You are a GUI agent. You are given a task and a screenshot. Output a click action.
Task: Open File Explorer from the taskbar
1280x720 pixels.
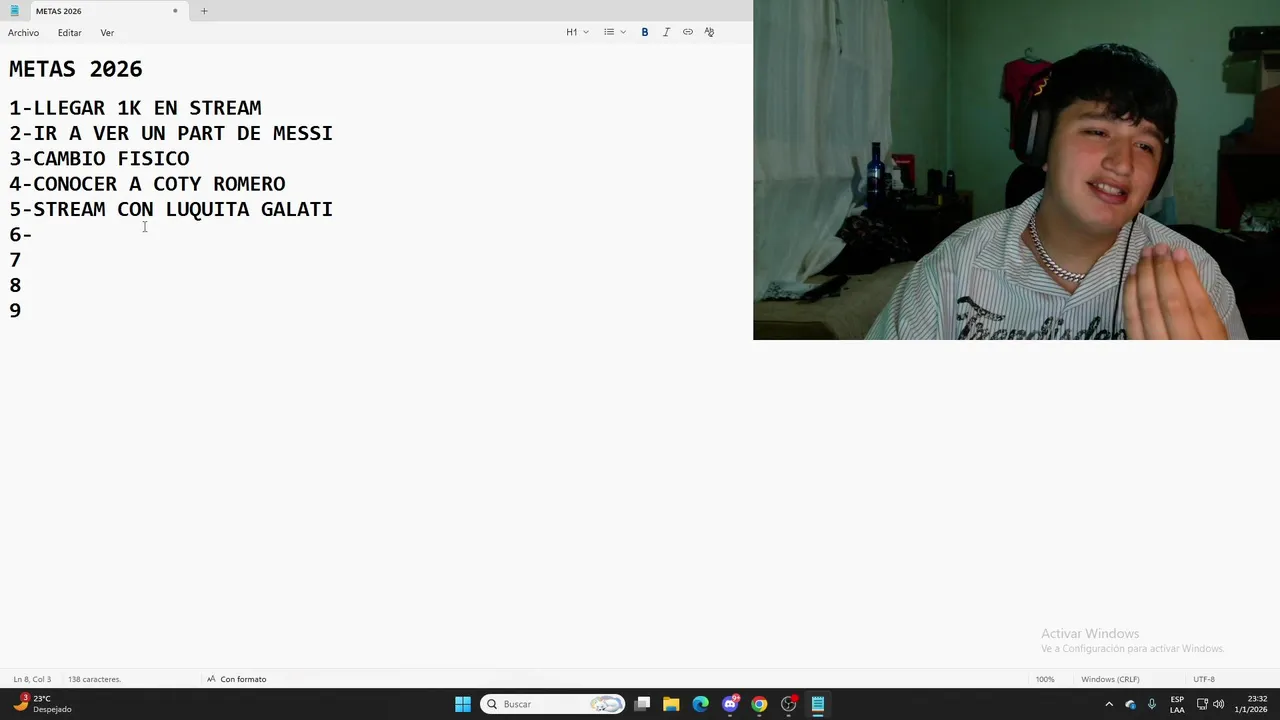tap(671, 704)
